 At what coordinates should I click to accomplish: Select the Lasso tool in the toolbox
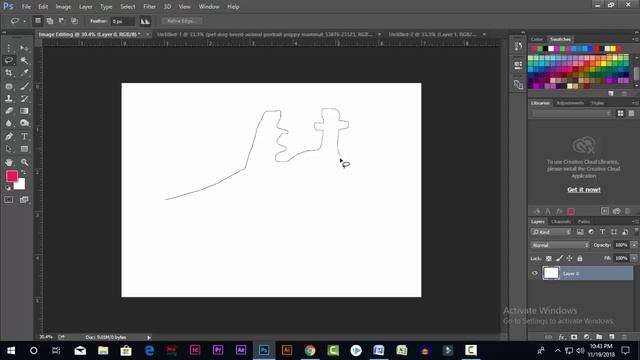tap(9, 60)
